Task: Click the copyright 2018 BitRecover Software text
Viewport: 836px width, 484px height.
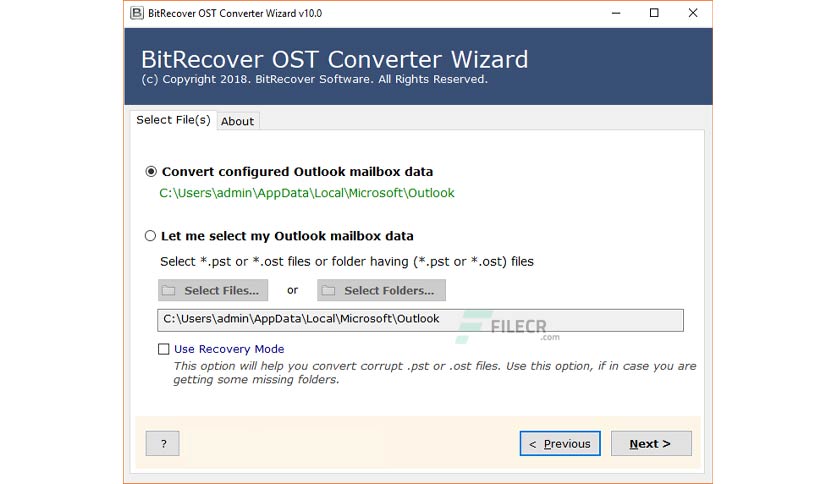Action: tap(315, 79)
